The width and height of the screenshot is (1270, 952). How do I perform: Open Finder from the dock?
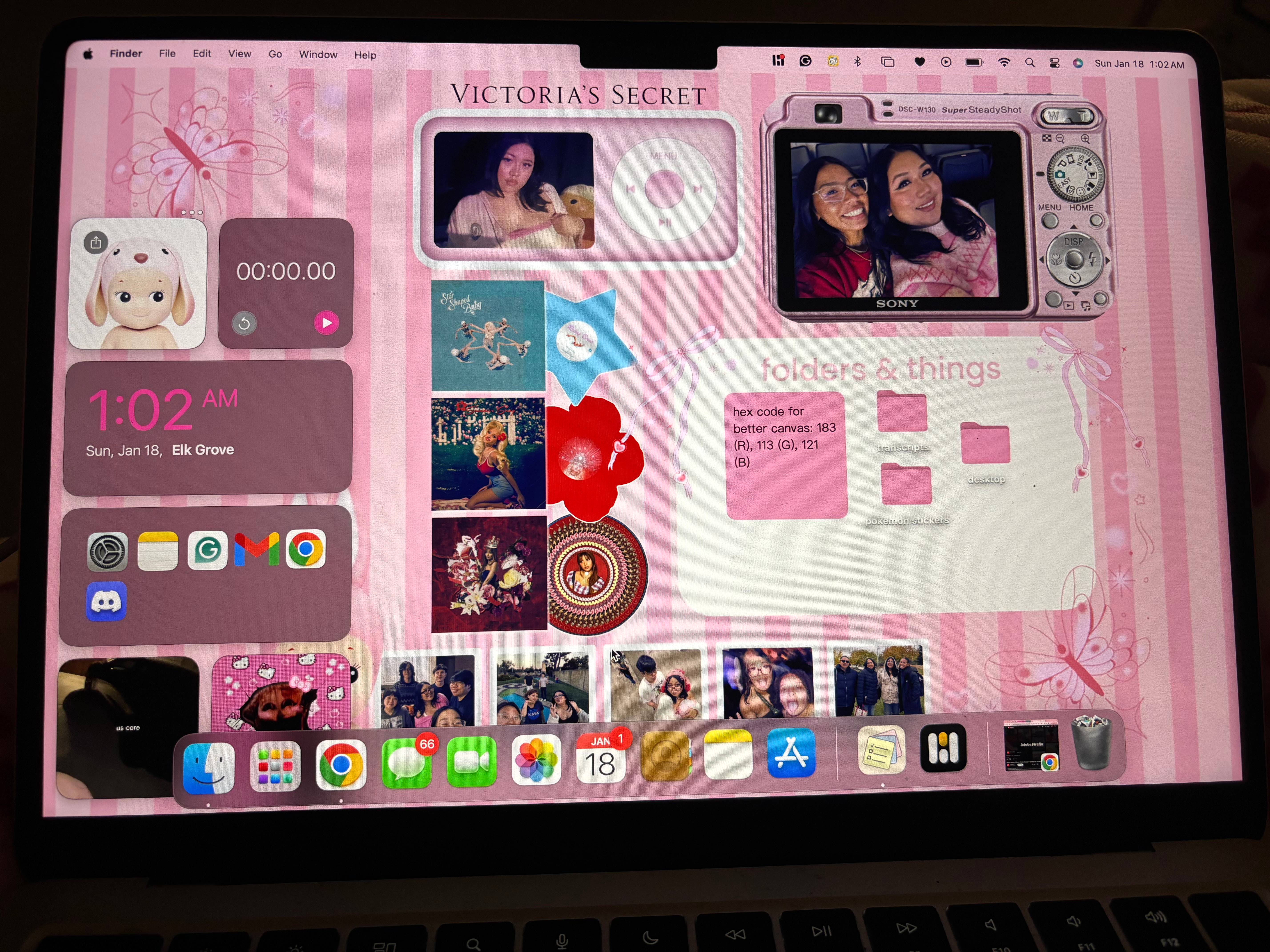click(x=208, y=767)
